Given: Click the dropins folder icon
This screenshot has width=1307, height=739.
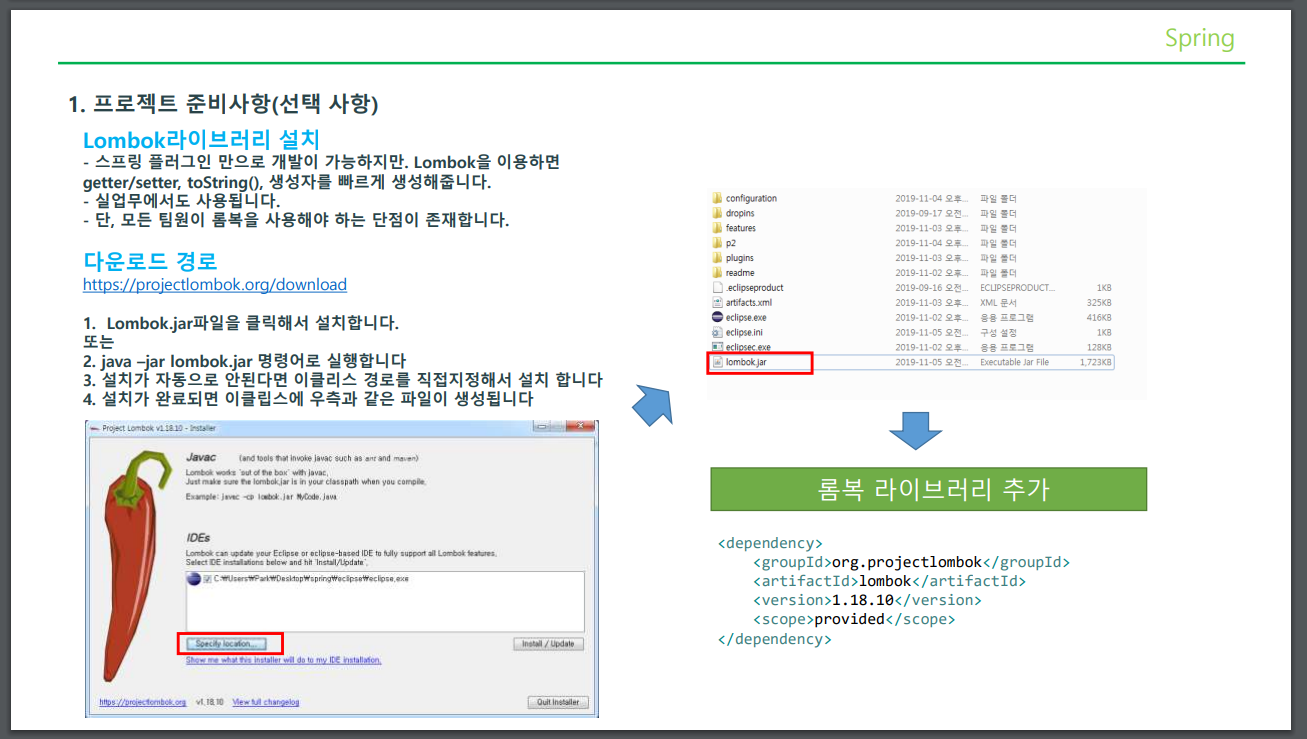Looking at the screenshot, I should [717, 213].
